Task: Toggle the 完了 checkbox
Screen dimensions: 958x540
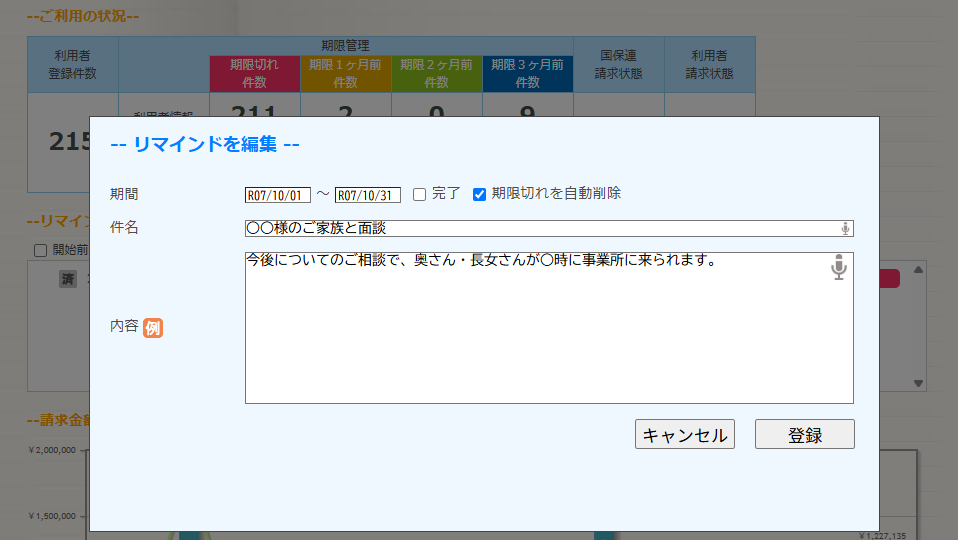Action: (x=420, y=194)
